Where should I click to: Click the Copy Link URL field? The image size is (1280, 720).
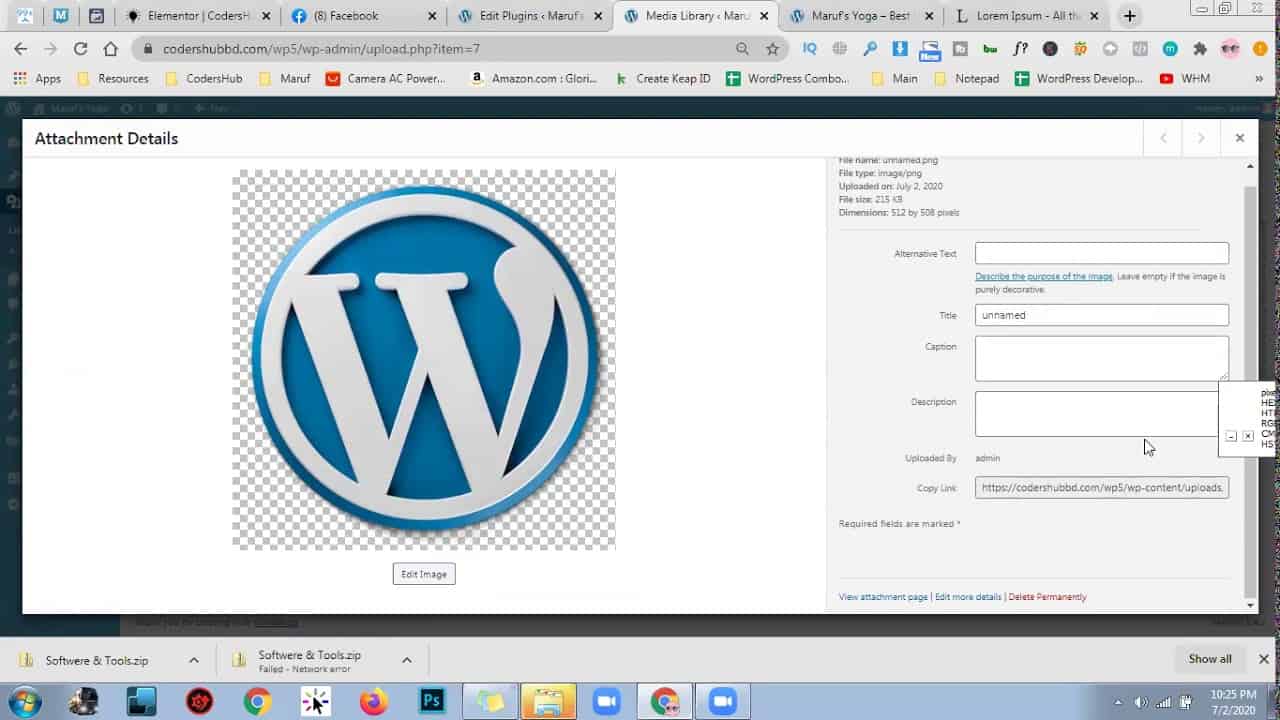[x=1102, y=488]
